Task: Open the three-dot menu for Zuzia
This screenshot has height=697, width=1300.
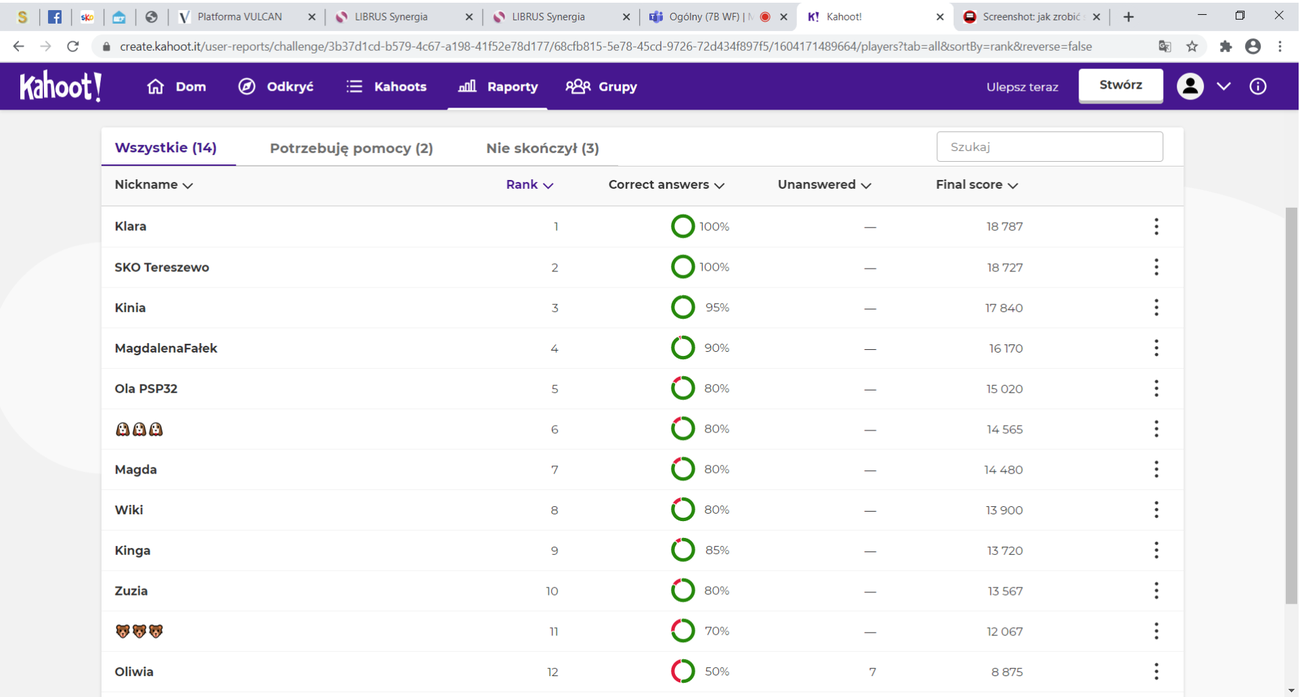Action: [x=1156, y=591]
